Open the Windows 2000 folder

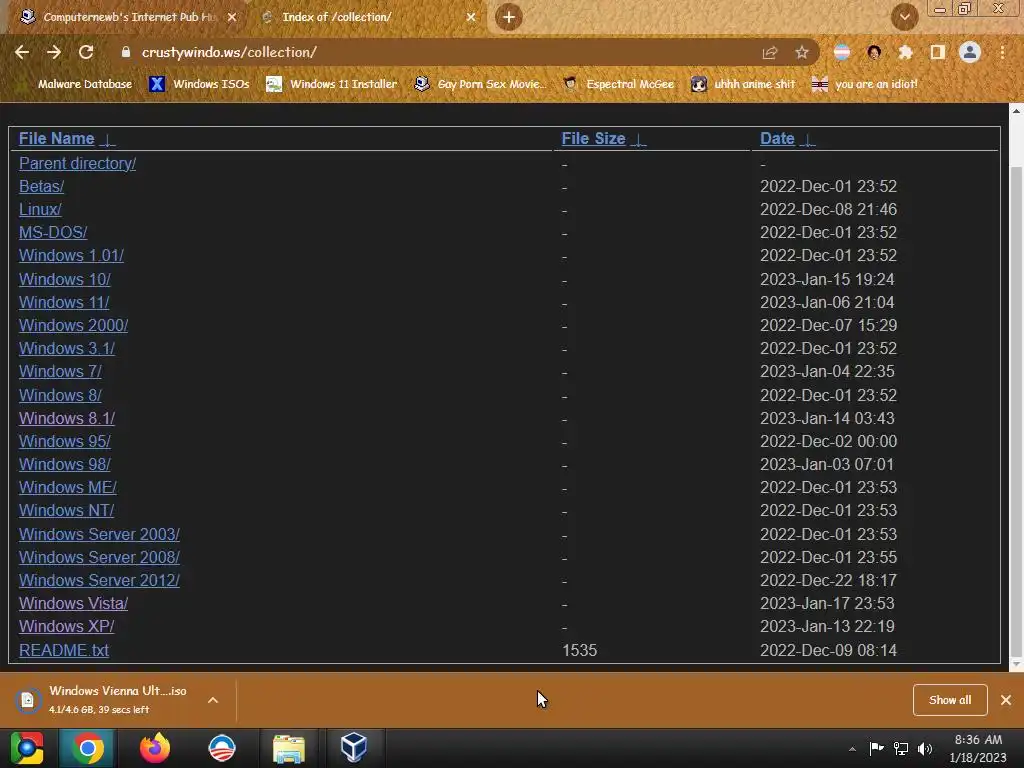coord(73,325)
